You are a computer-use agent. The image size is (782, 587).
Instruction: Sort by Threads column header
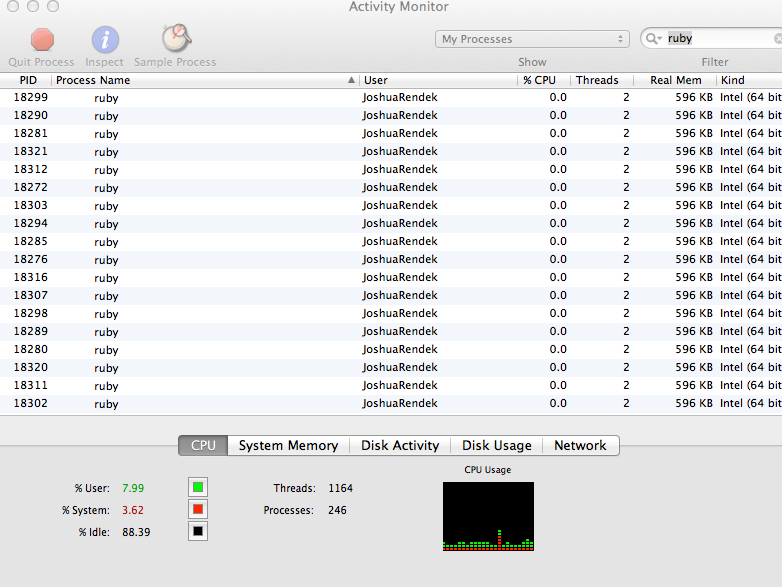602,80
